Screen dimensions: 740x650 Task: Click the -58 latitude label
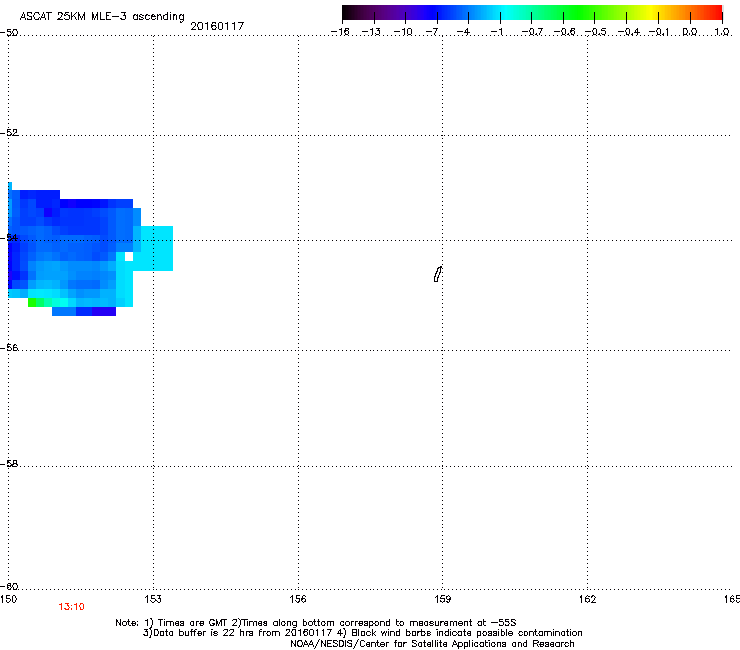[x=9, y=464]
